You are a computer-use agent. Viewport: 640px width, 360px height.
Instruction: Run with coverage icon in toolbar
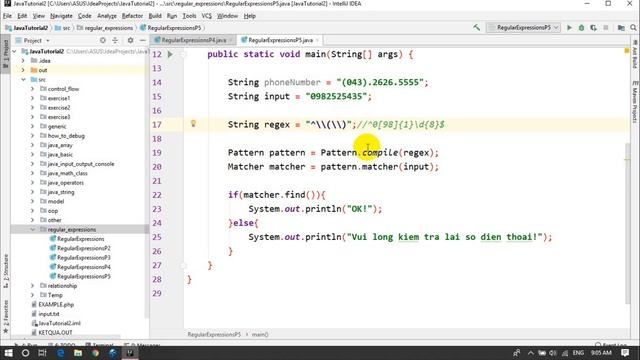593,28
